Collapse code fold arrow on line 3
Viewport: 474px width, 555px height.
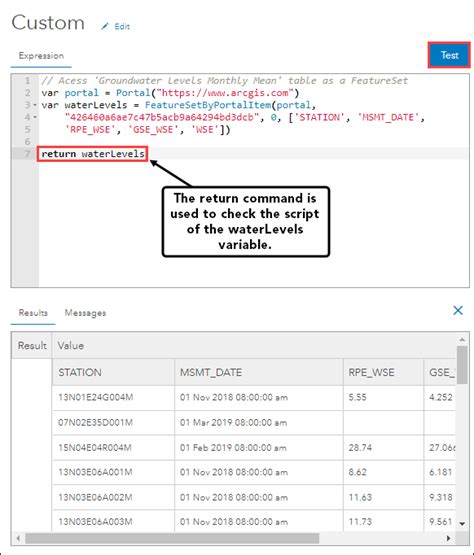(x=35, y=105)
